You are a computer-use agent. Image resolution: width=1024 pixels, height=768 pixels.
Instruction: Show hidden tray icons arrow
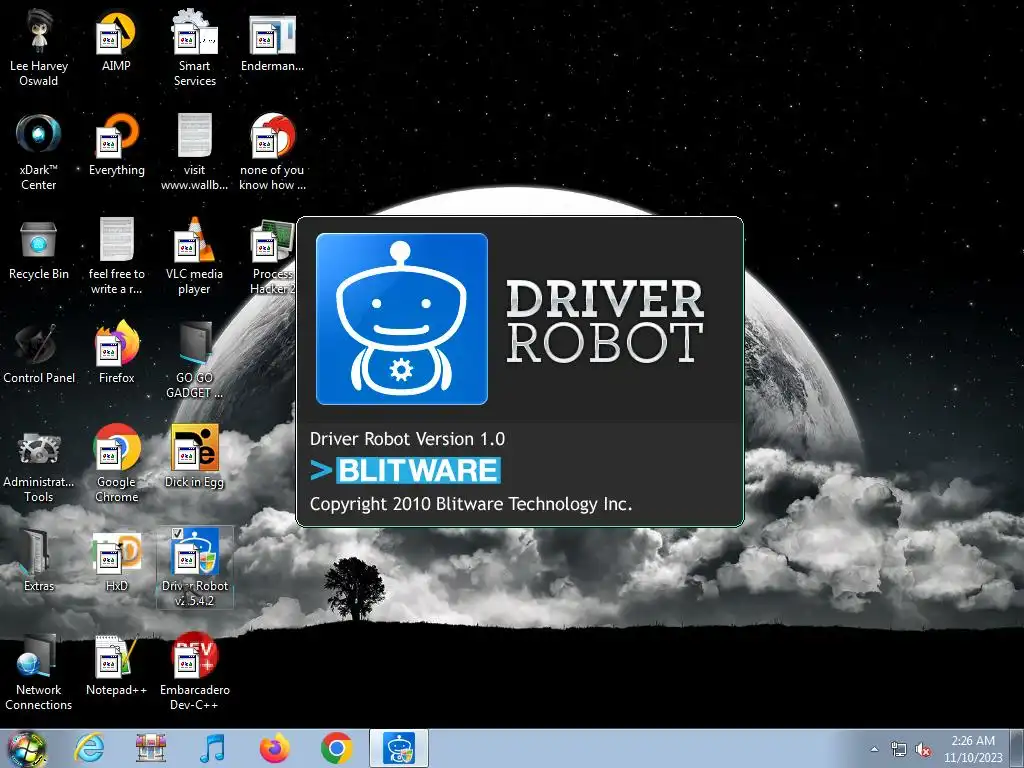coord(874,749)
